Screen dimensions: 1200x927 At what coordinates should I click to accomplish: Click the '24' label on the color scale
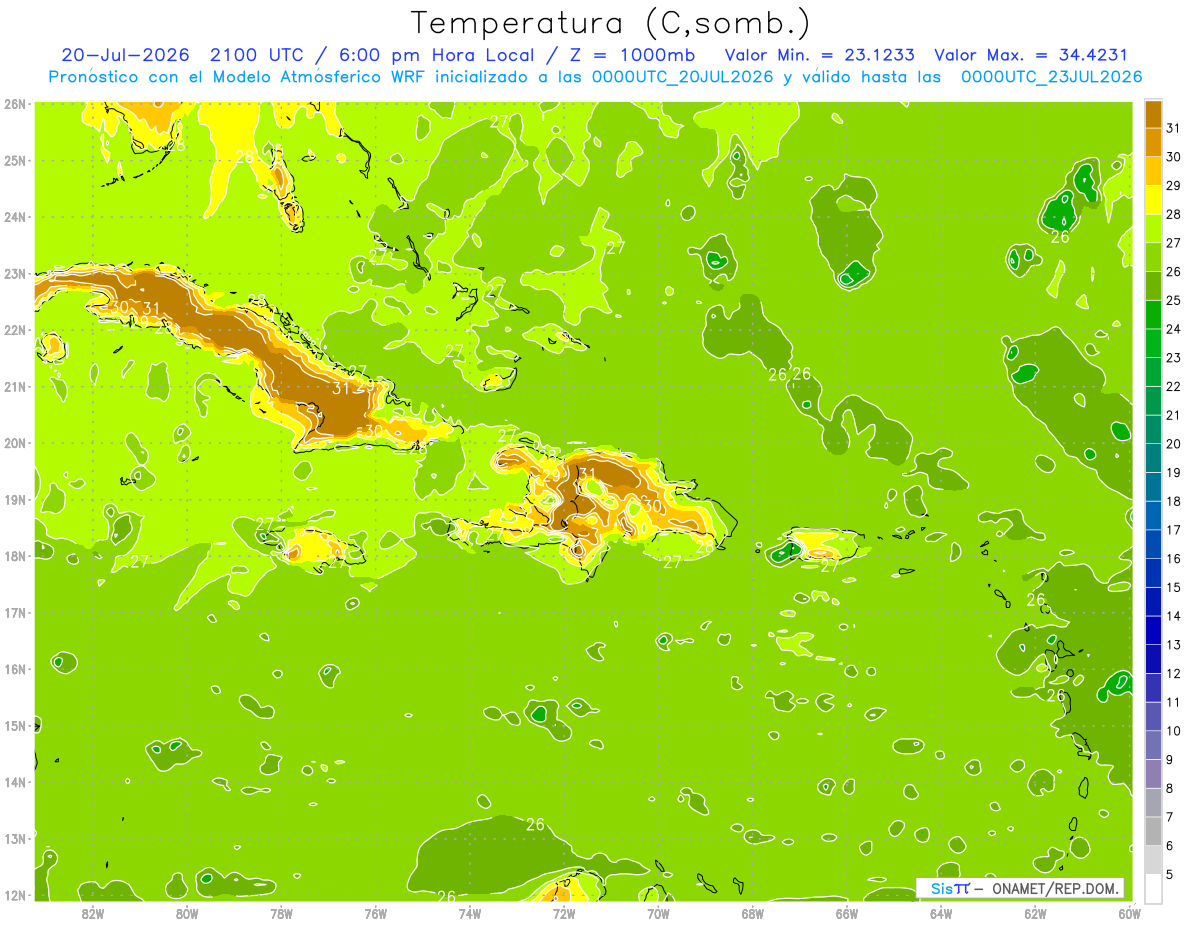[1174, 329]
